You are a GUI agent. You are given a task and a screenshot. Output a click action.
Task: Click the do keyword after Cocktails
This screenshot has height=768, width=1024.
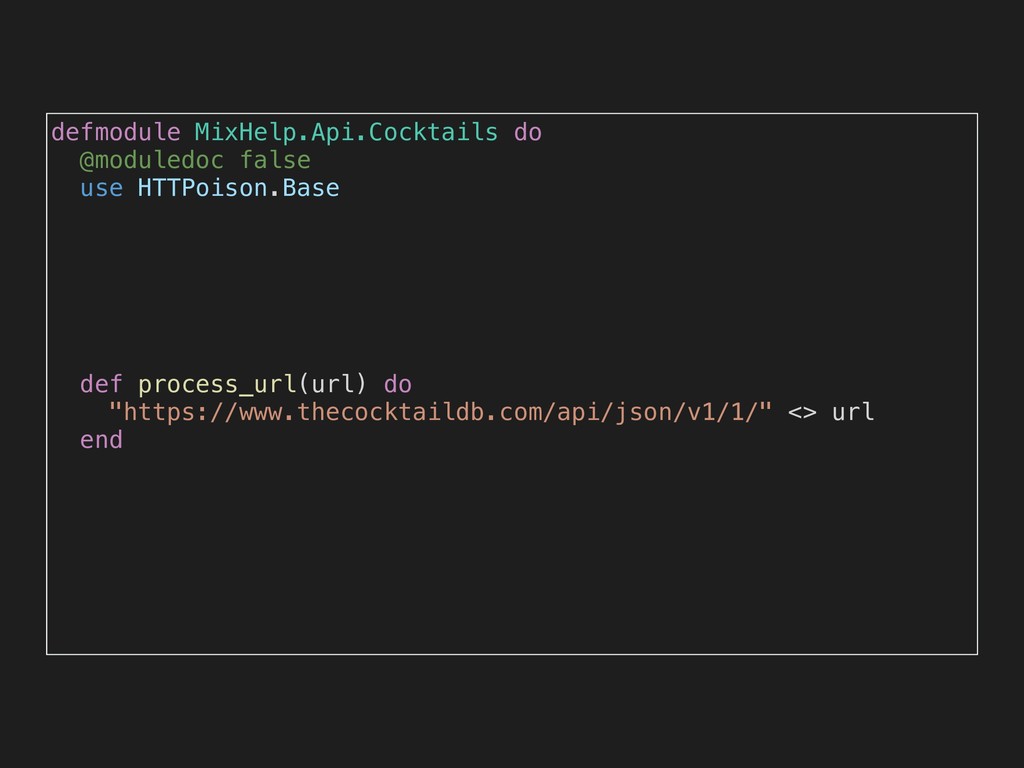(x=528, y=133)
